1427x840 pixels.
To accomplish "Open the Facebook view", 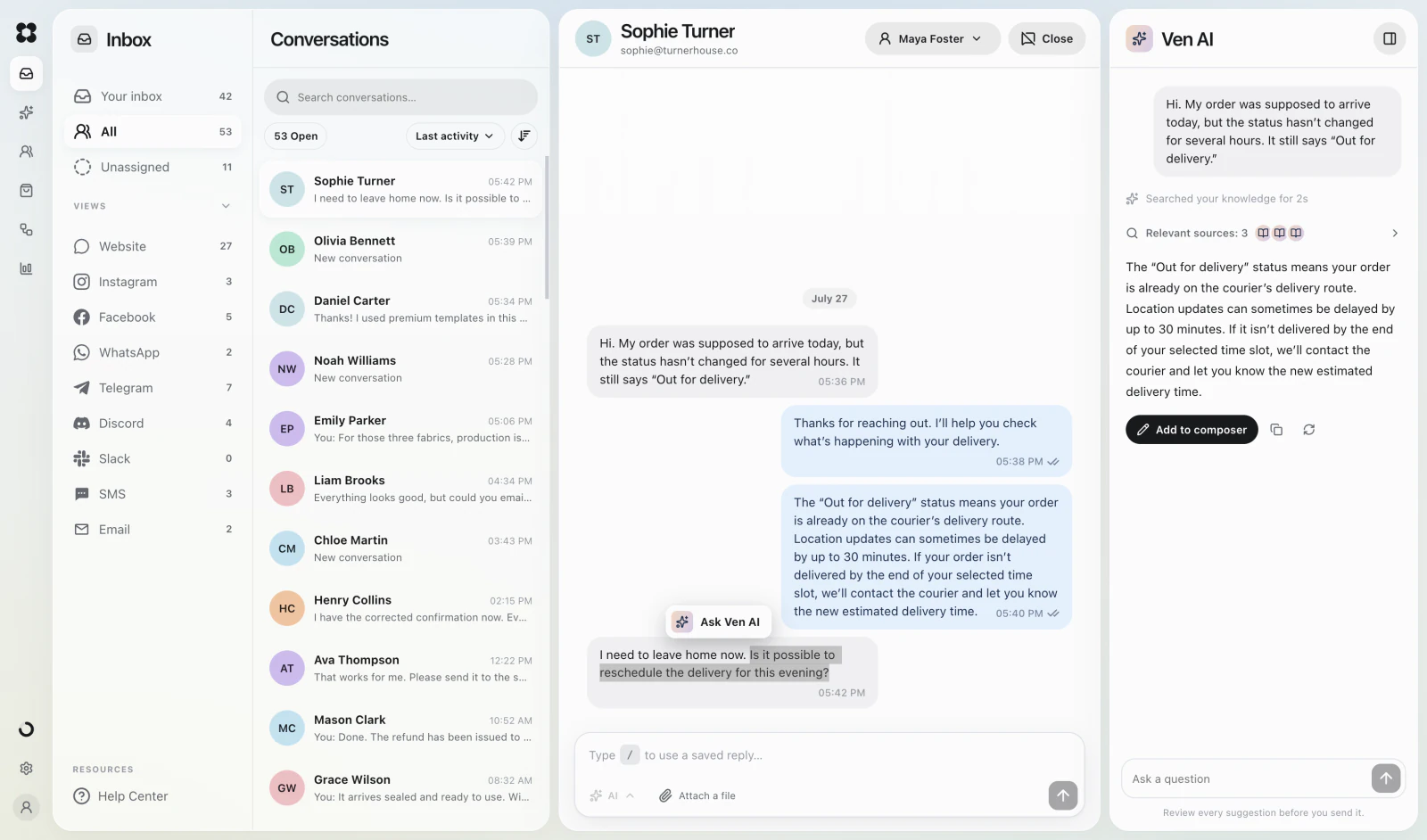I will tap(153, 317).
